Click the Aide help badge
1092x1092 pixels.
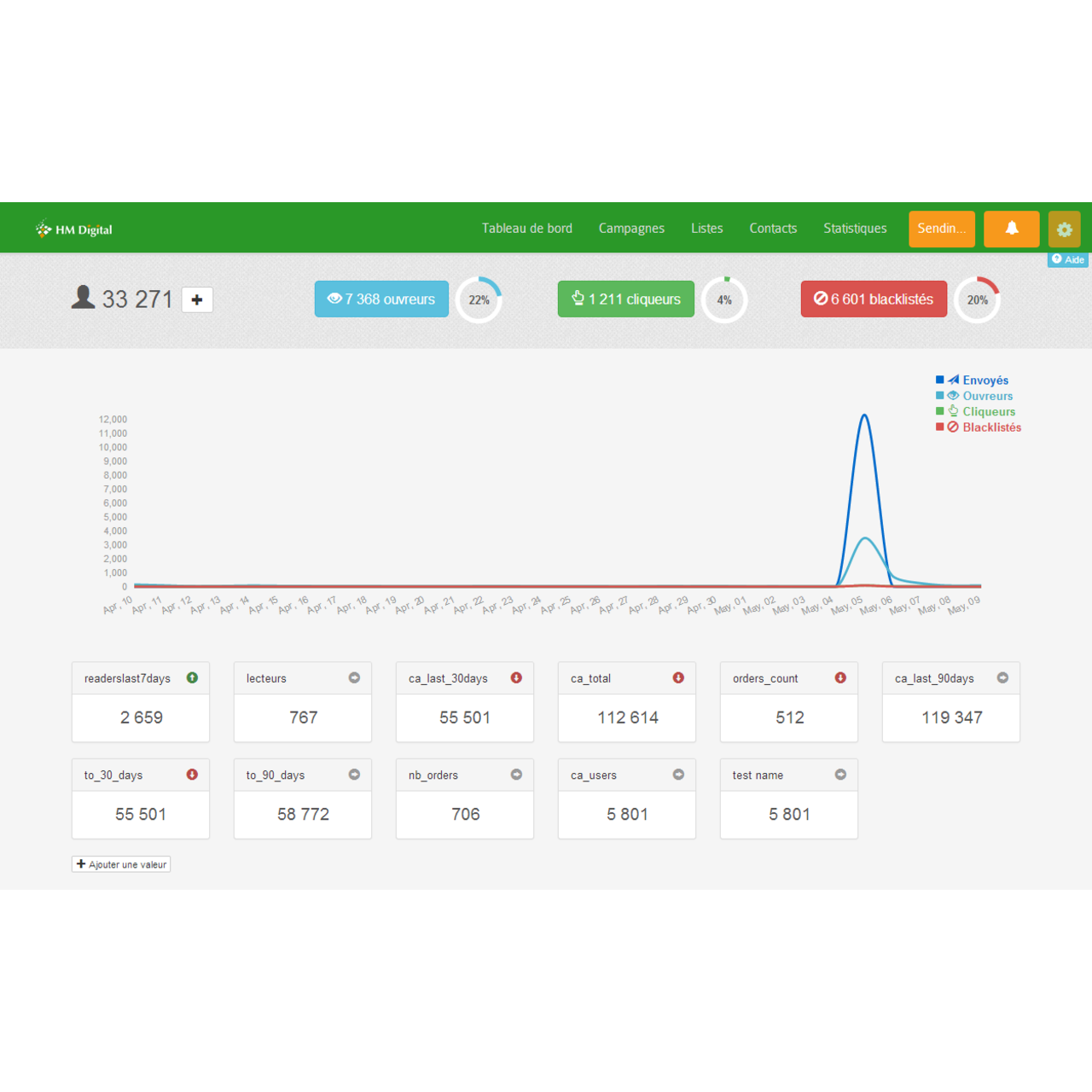point(1068,259)
